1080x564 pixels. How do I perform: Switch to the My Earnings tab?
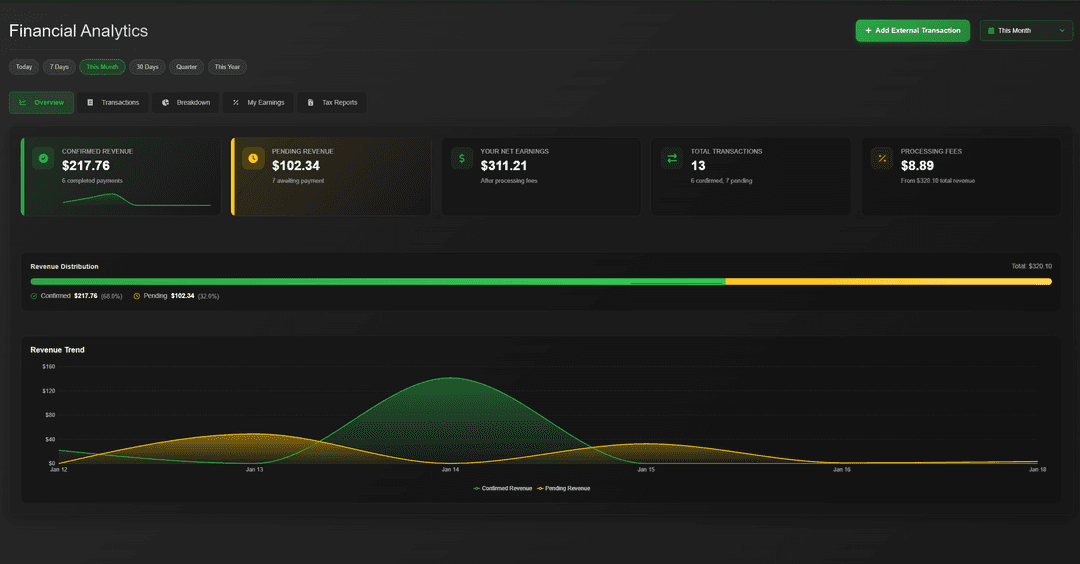pyautogui.click(x=258, y=103)
